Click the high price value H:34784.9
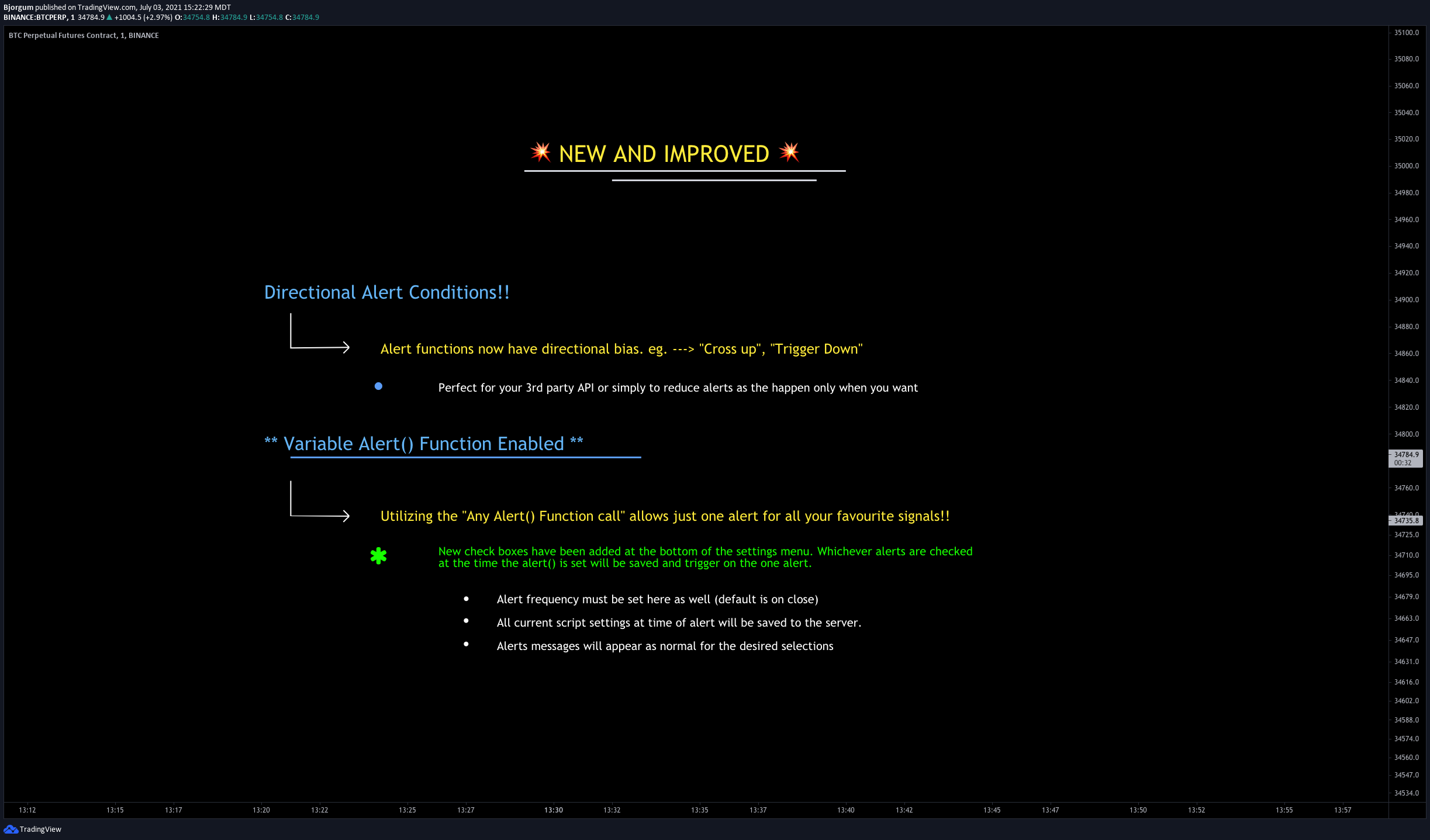This screenshot has height=840, width=1430. (230, 18)
